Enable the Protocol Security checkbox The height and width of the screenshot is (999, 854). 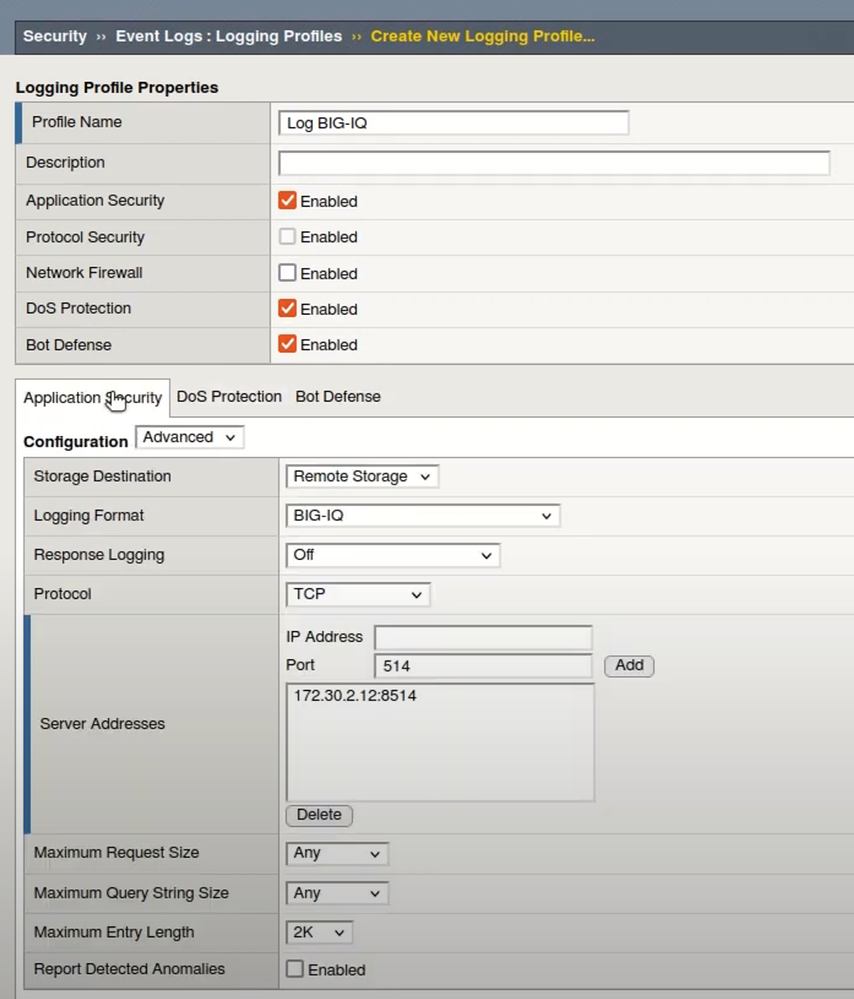point(288,237)
